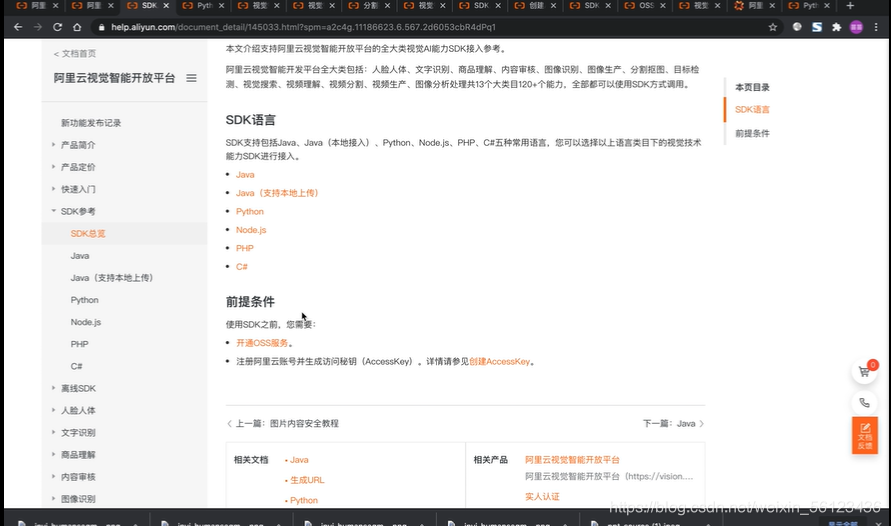Expand the 内容审核 sidebar section

click(78, 477)
